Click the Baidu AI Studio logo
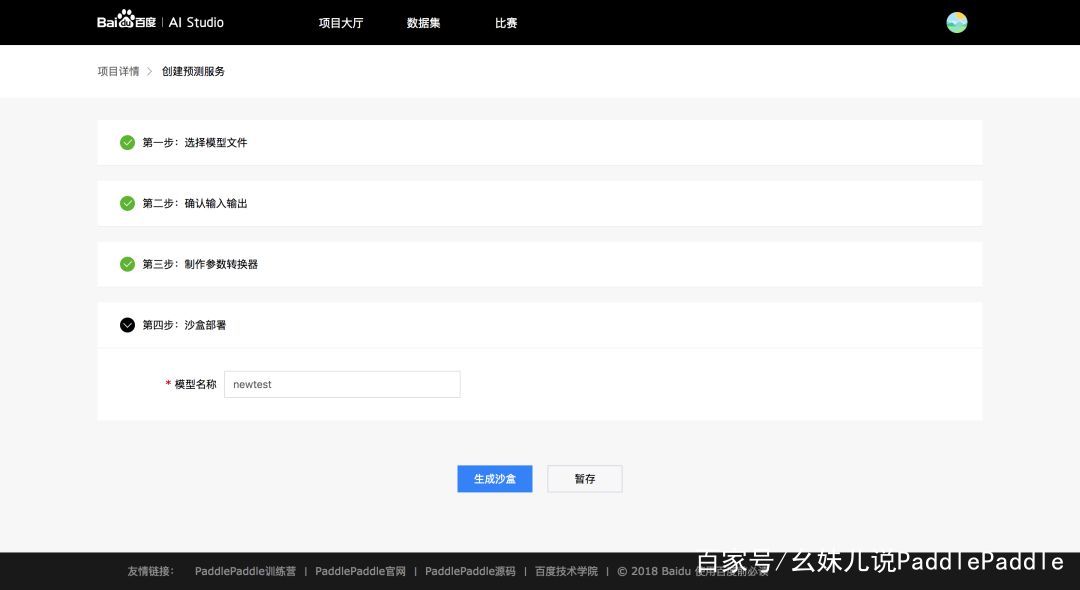The height and width of the screenshot is (590, 1080). pyautogui.click(x=160, y=22)
